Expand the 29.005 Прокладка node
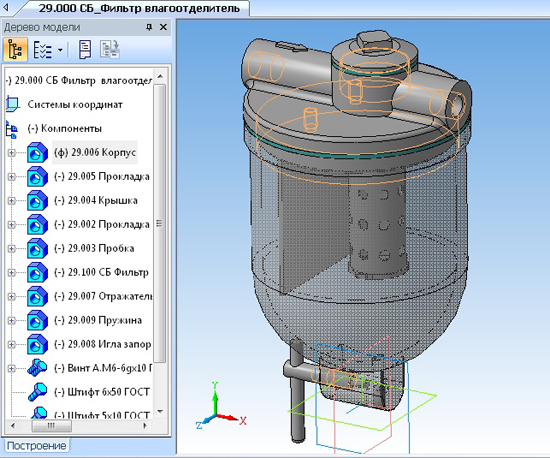 [12, 177]
